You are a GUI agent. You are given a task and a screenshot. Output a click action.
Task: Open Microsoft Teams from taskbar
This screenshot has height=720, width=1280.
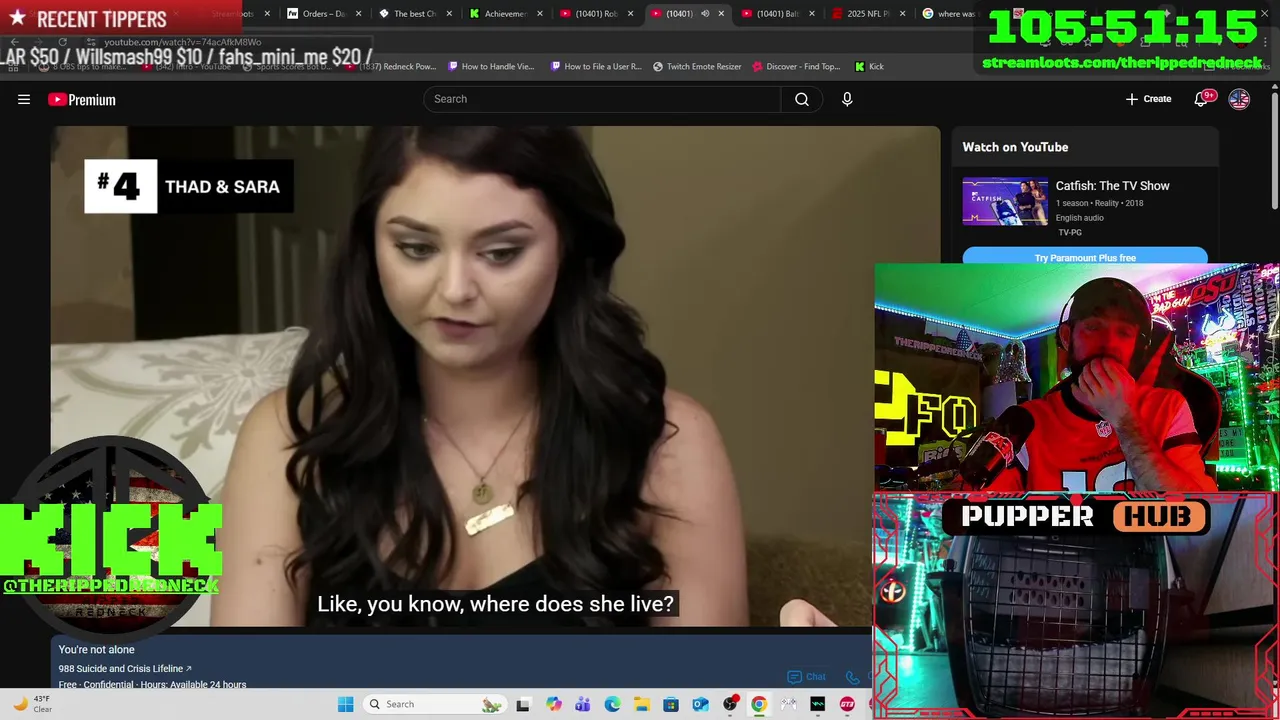pyautogui.click(x=582, y=704)
